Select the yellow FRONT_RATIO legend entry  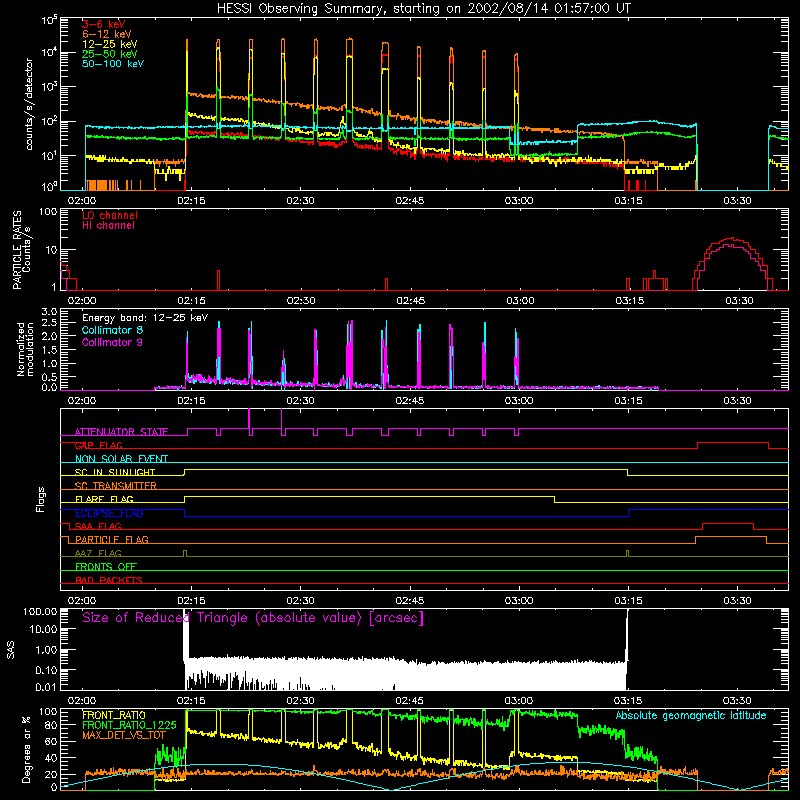click(114, 715)
